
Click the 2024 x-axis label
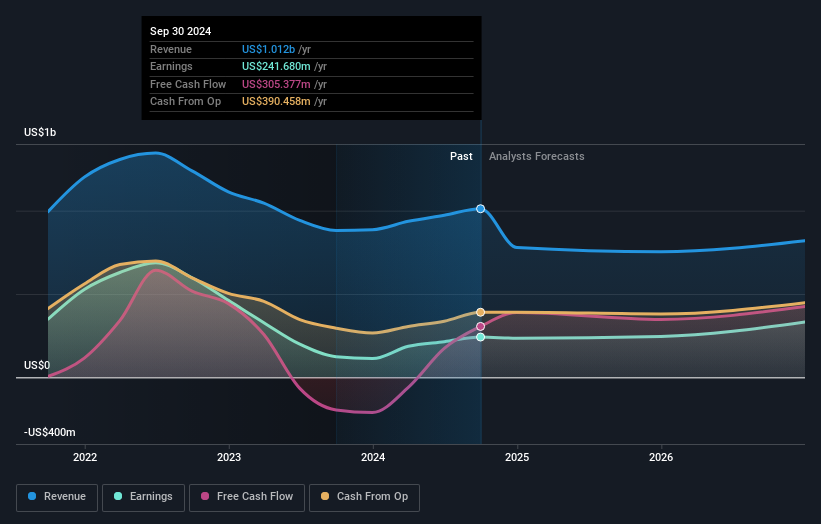(x=373, y=457)
